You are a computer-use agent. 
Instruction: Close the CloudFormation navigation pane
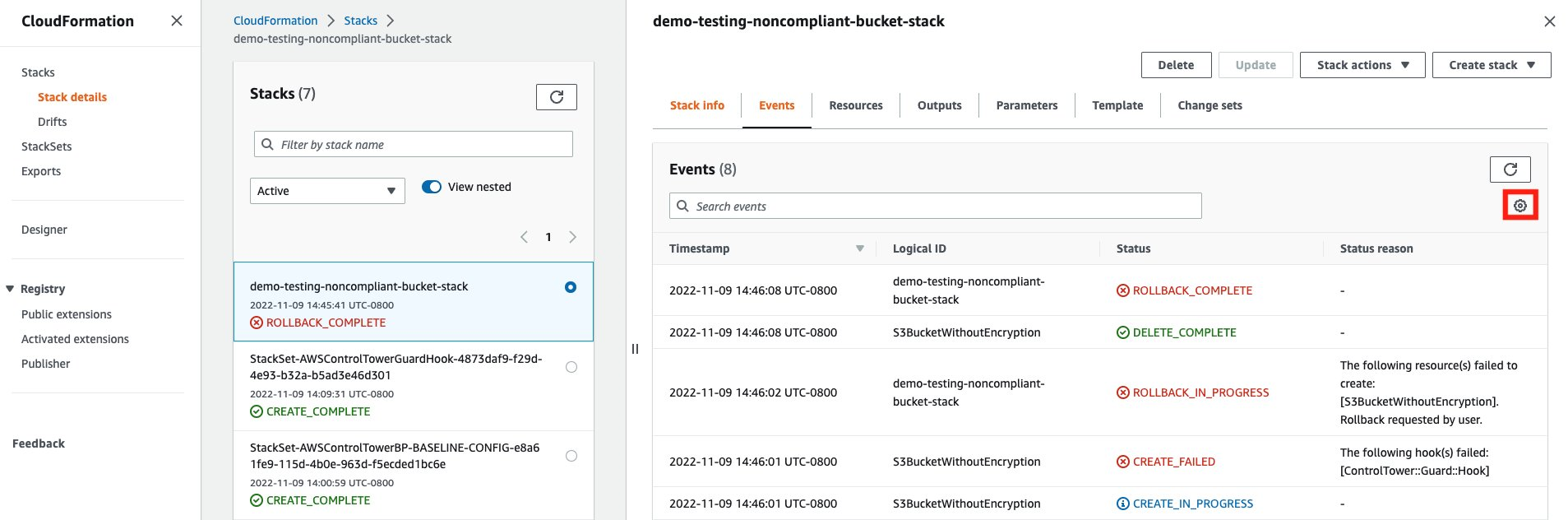[x=177, y=21]
